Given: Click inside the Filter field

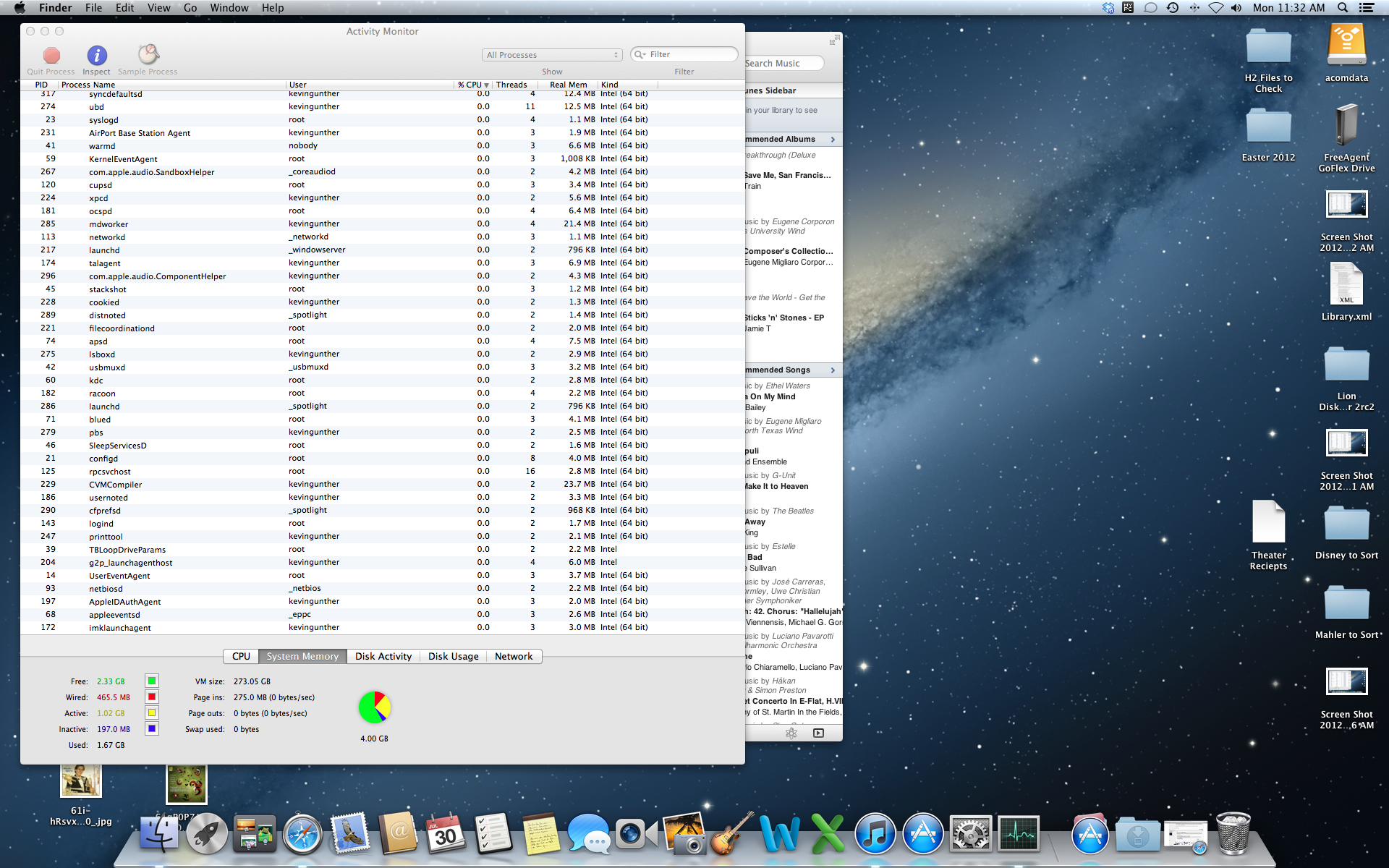Looking at the screenshot, I should click(x=687, y=54).
